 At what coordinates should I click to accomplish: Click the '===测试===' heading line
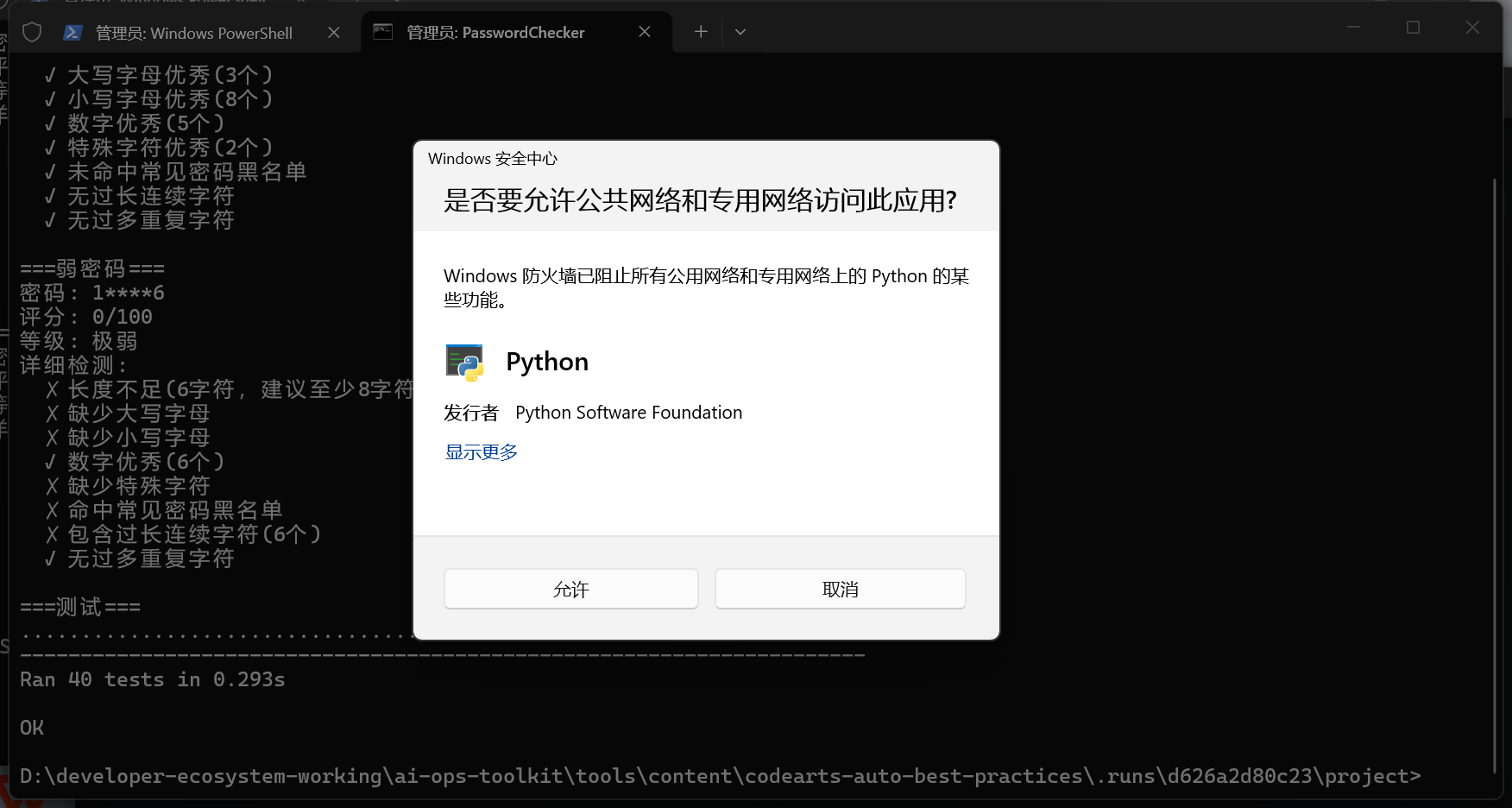(x=80, y=607)
